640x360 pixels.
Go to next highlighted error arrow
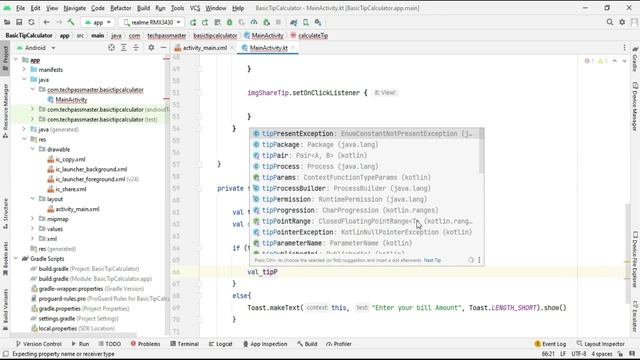click(x=624, y=61)
